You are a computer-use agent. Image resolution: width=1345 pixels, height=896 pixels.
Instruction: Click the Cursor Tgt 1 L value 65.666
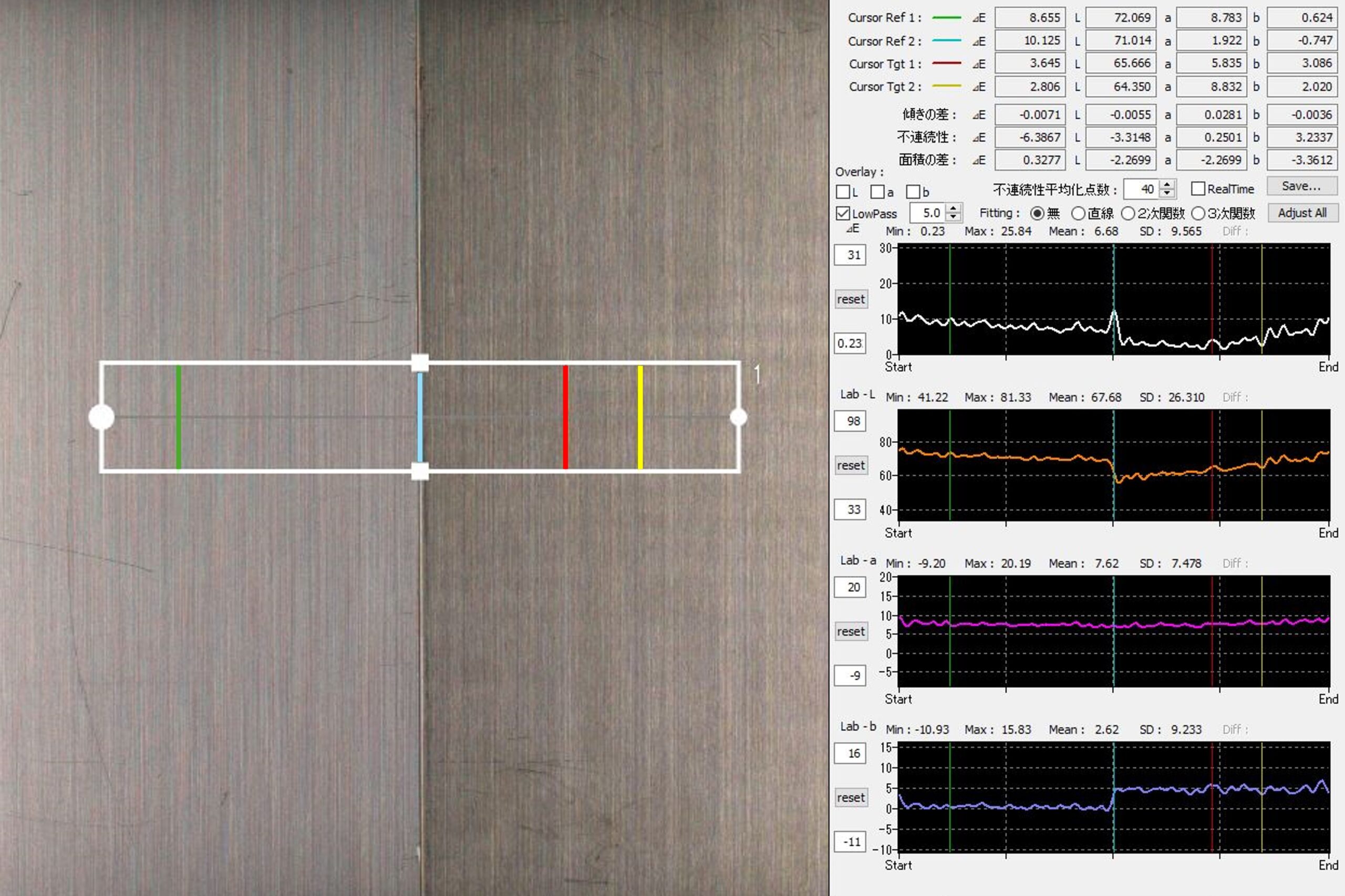(x=1121, y=63)
